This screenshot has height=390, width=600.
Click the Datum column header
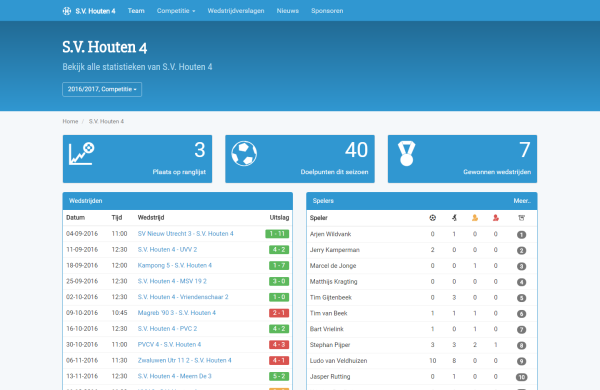click(75, 217)
